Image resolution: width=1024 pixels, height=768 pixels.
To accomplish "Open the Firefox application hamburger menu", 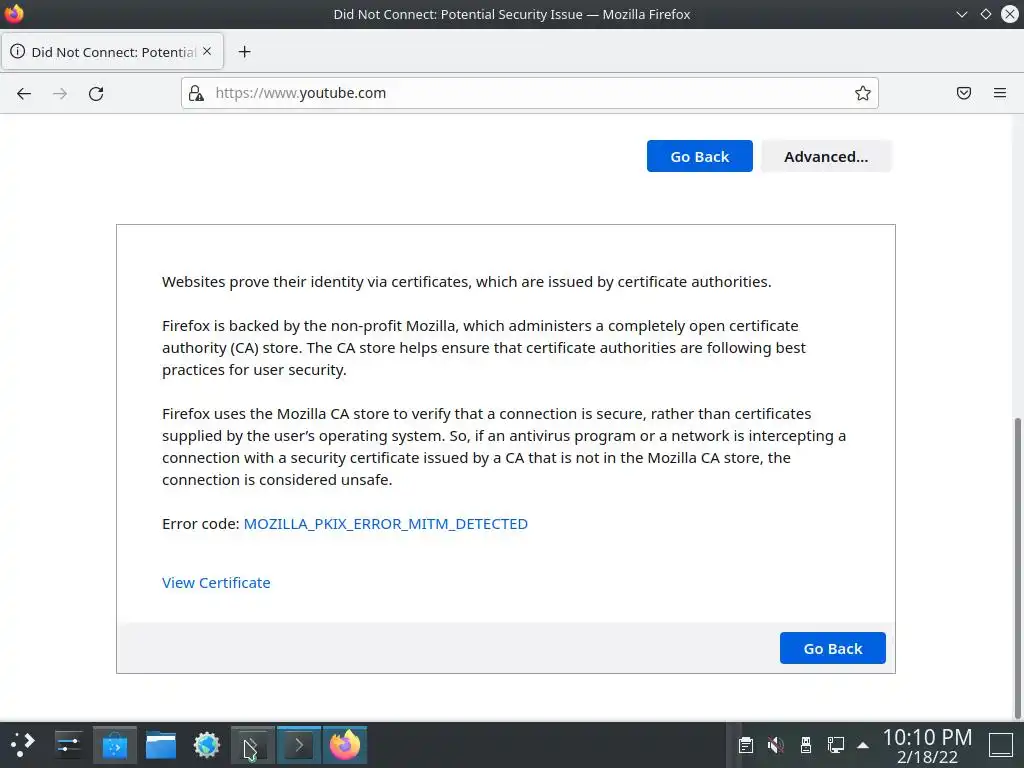I will (x=1000, y=93).
